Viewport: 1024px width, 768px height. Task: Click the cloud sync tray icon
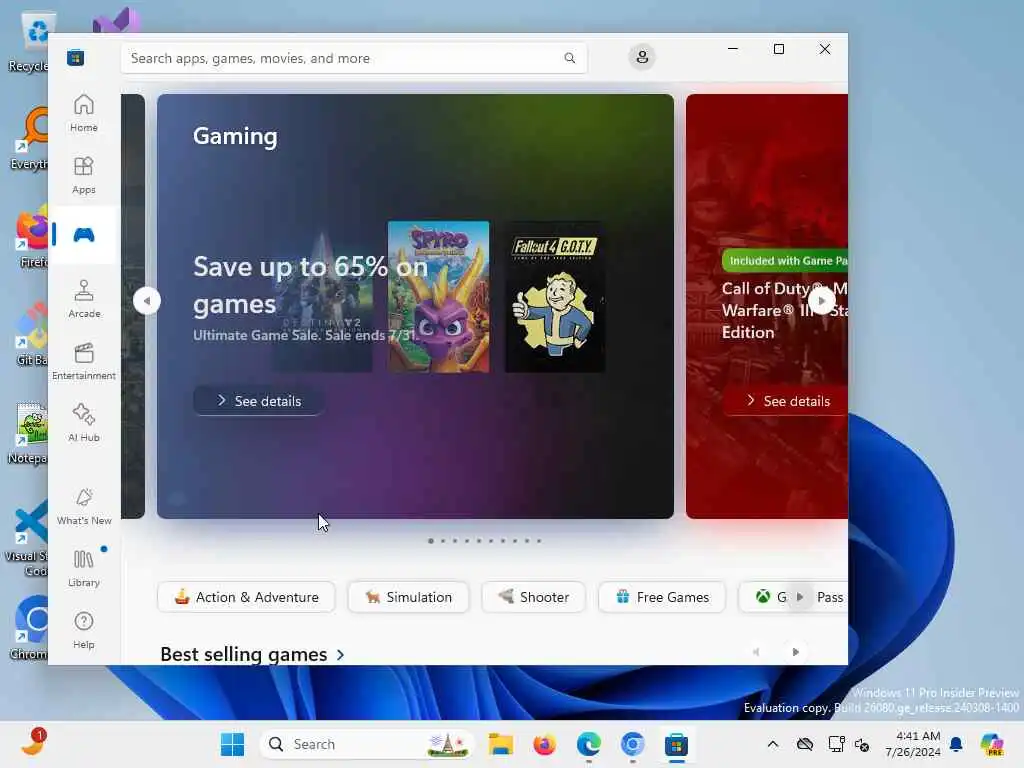[x=805, y=744]
